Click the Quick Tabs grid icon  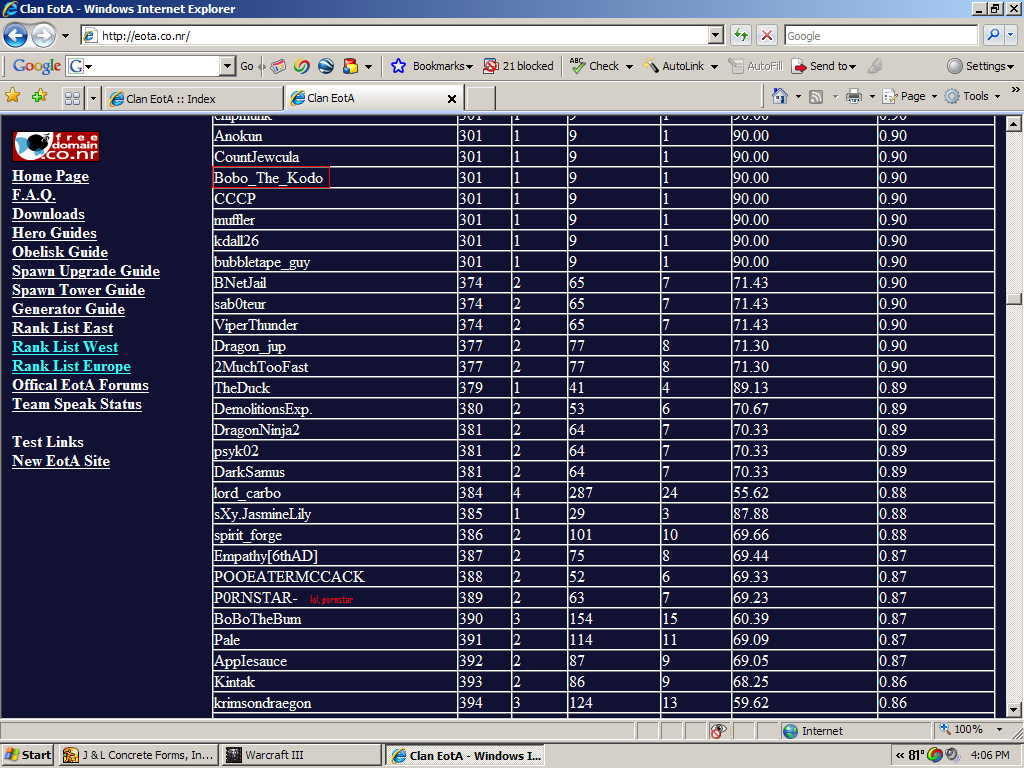pyautogui.click(x=72, y=98)
